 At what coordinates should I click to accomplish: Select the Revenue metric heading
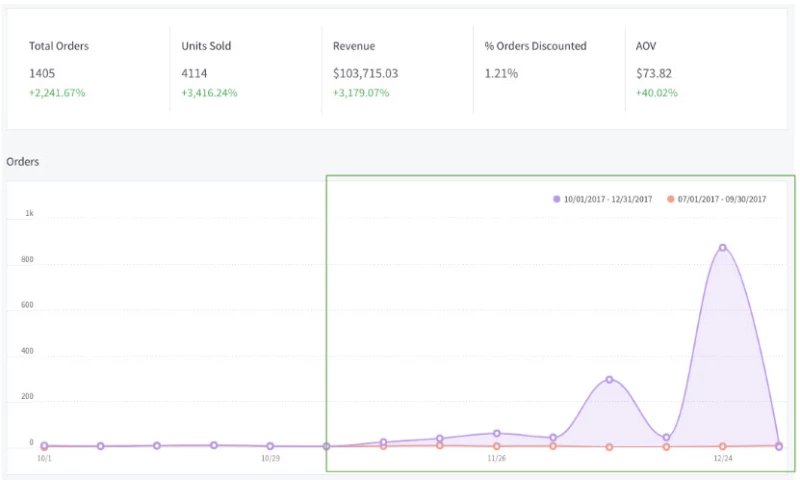tap(354, 46)
